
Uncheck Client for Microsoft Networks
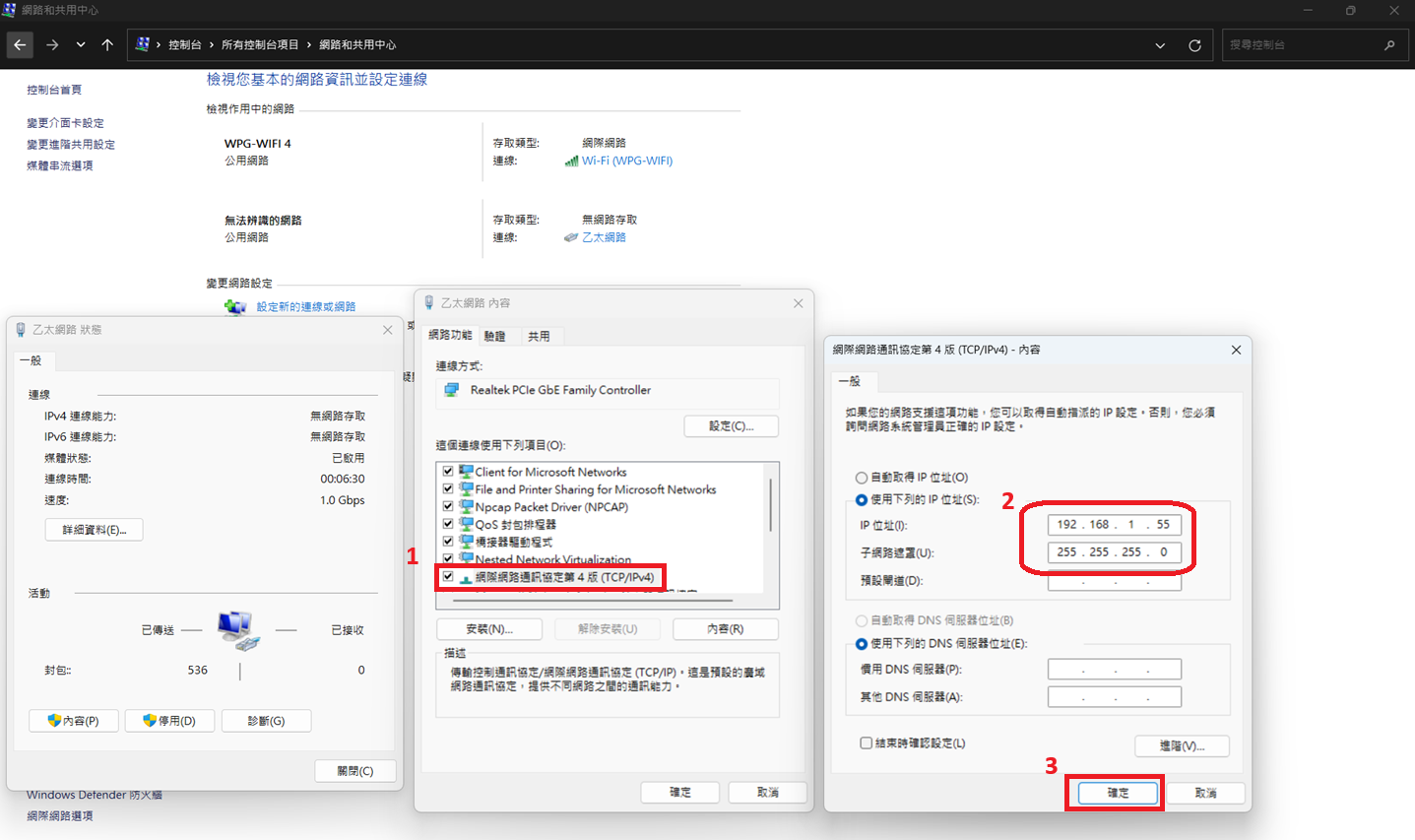point(448,472)
